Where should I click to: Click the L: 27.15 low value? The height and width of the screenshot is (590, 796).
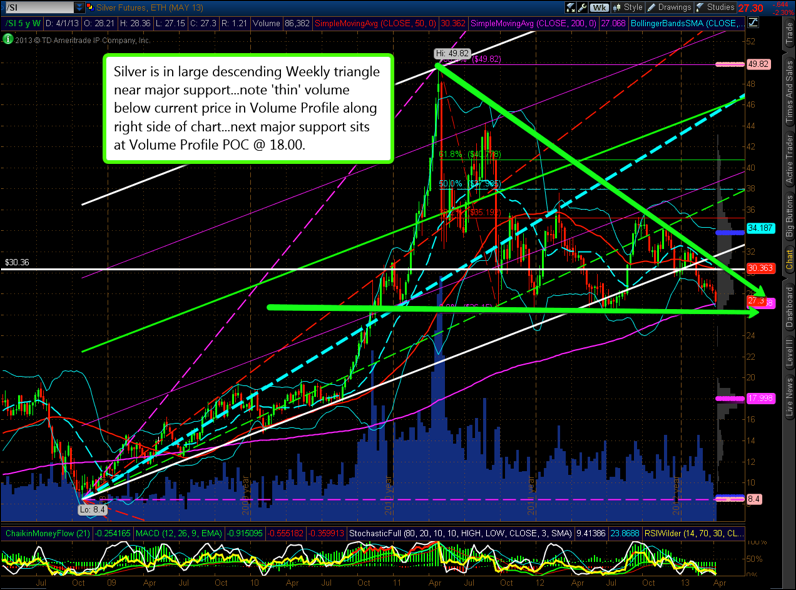(170, 23)
